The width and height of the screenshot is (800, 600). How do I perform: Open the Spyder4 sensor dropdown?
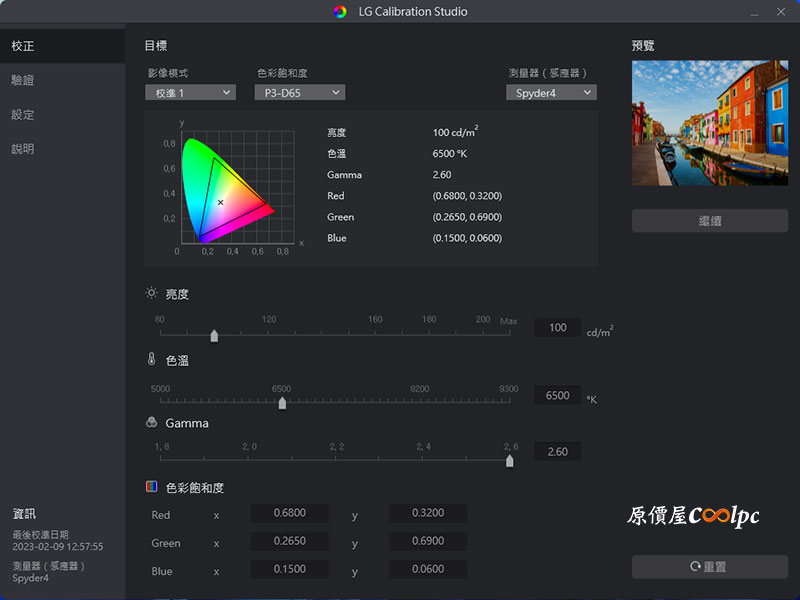coord(551,93)
